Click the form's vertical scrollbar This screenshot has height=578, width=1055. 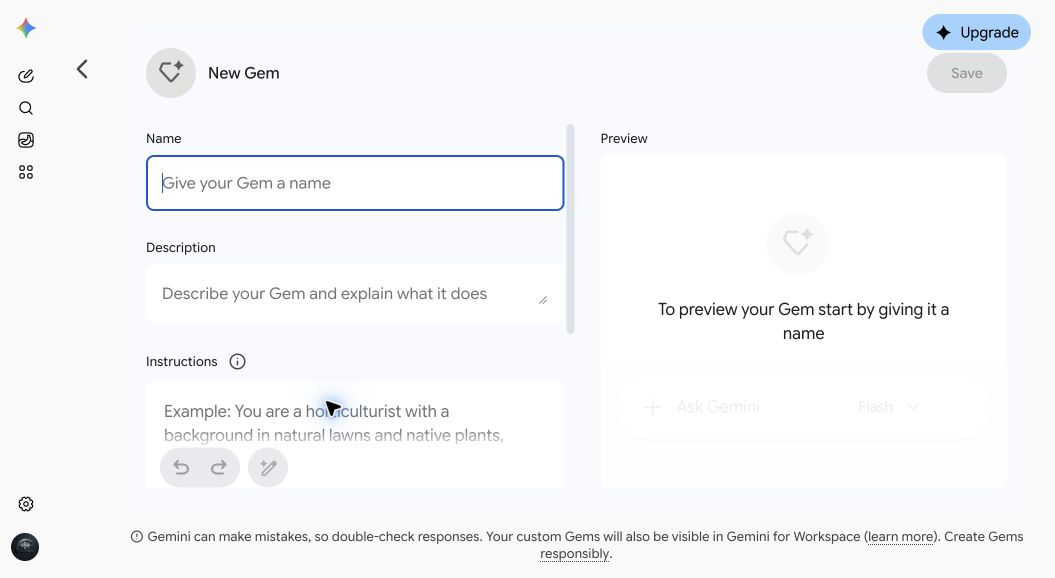(571, 229)
